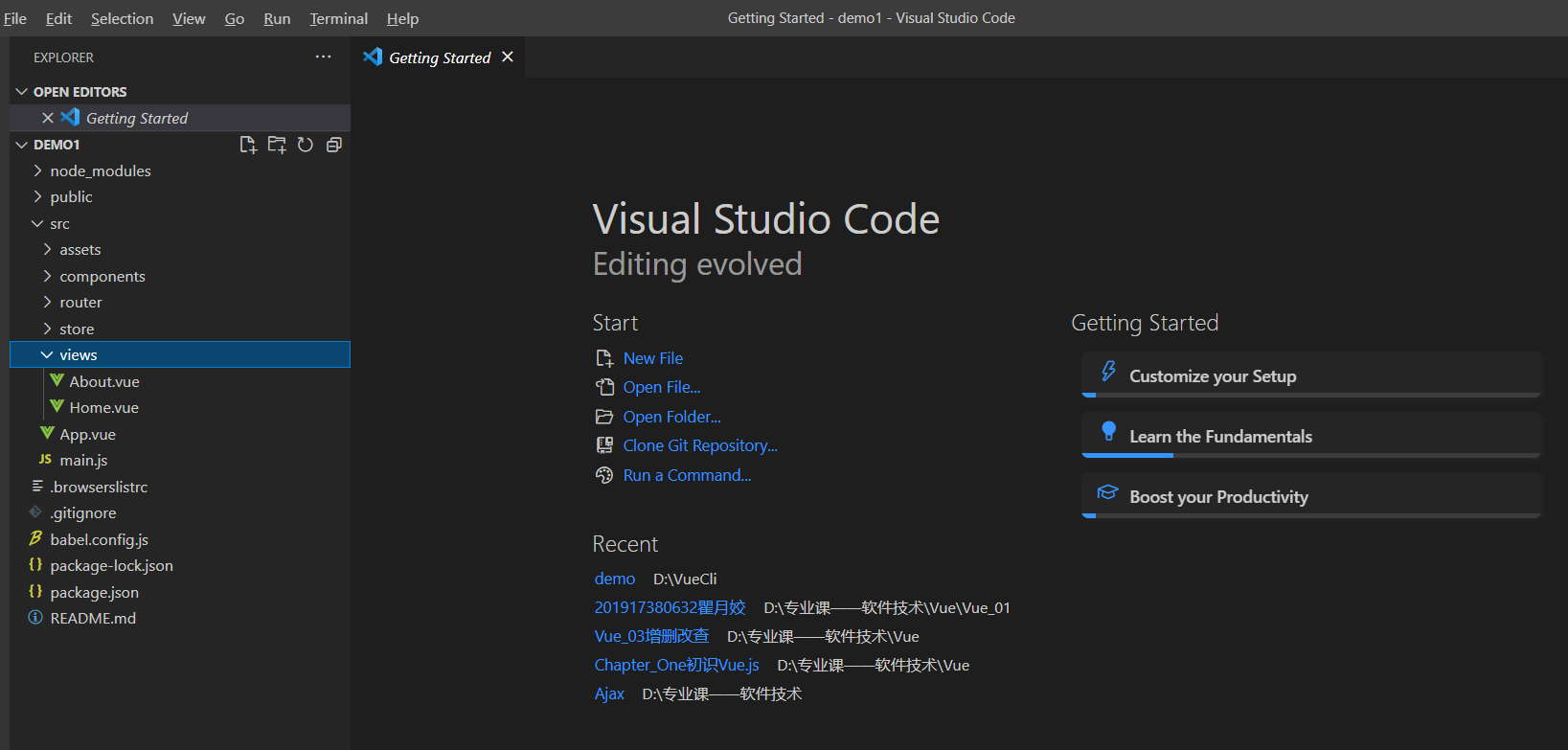Collapse the views folder
The image size is (1568, 750).
pos(47,354)
